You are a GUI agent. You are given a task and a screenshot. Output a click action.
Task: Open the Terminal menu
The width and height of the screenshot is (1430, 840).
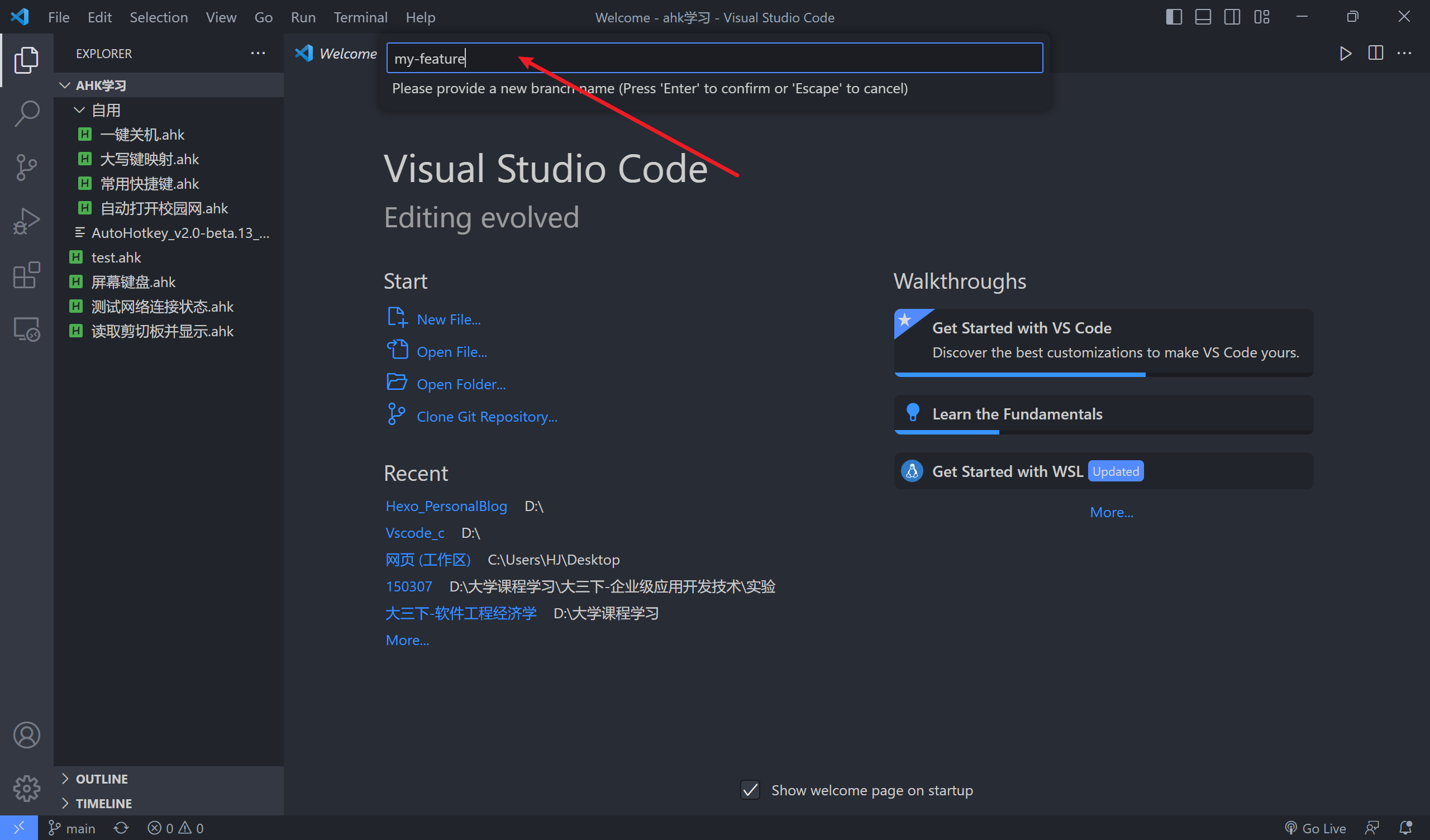click(360, 17)
